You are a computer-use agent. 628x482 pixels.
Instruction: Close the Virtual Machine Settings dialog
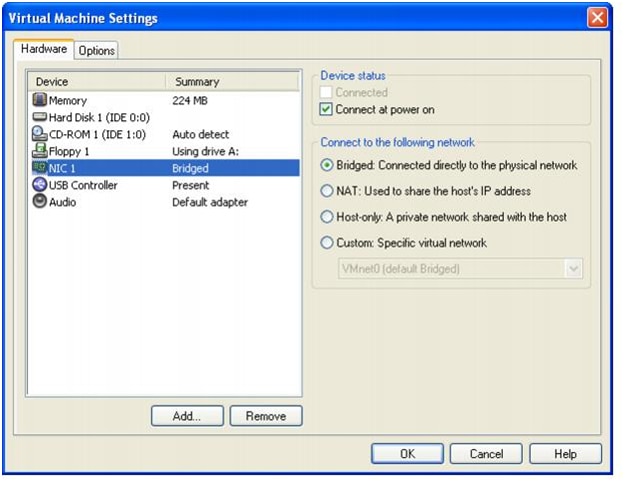pyautogui.click(x=597, y=18)
